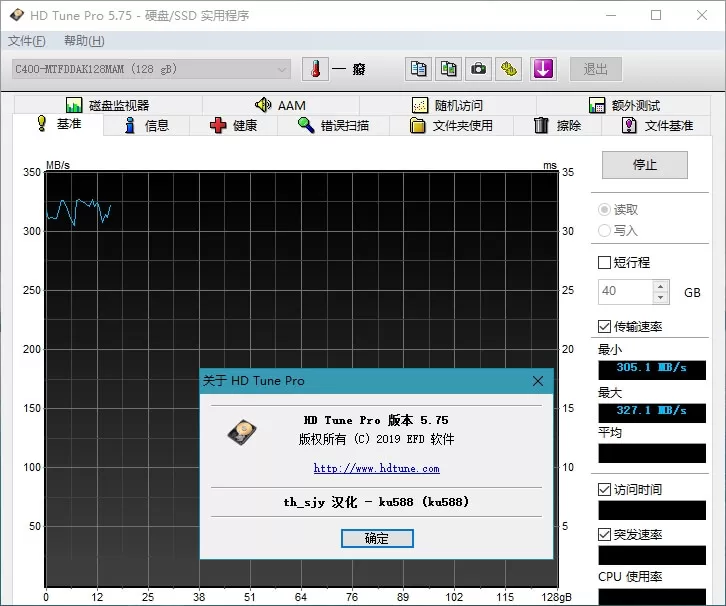Open the 随机访问 tab
The image size is (726, 606).
click(447, 105)
